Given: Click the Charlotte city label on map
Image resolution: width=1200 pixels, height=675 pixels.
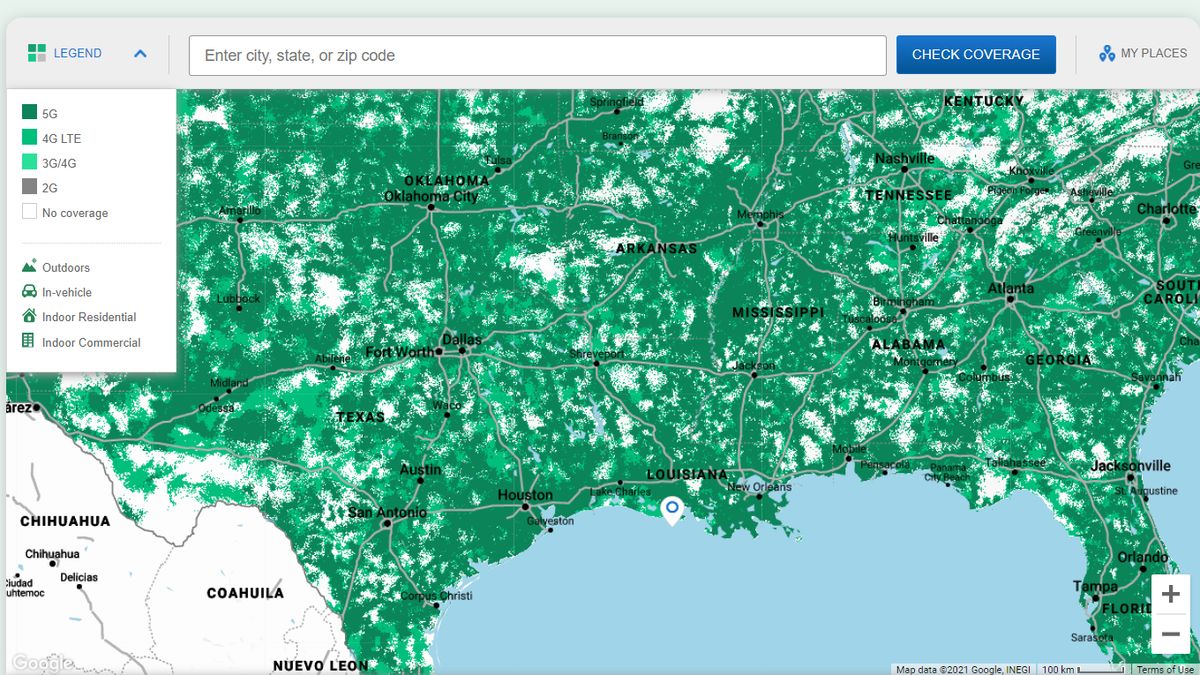Looking at the screenshot, I should point(1167,209).
